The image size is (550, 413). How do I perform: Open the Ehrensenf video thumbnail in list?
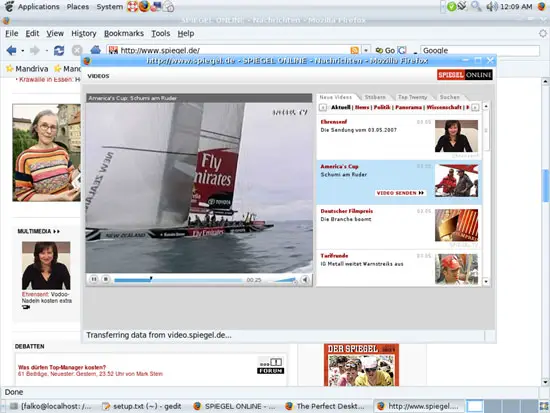(x=456, y=136)
